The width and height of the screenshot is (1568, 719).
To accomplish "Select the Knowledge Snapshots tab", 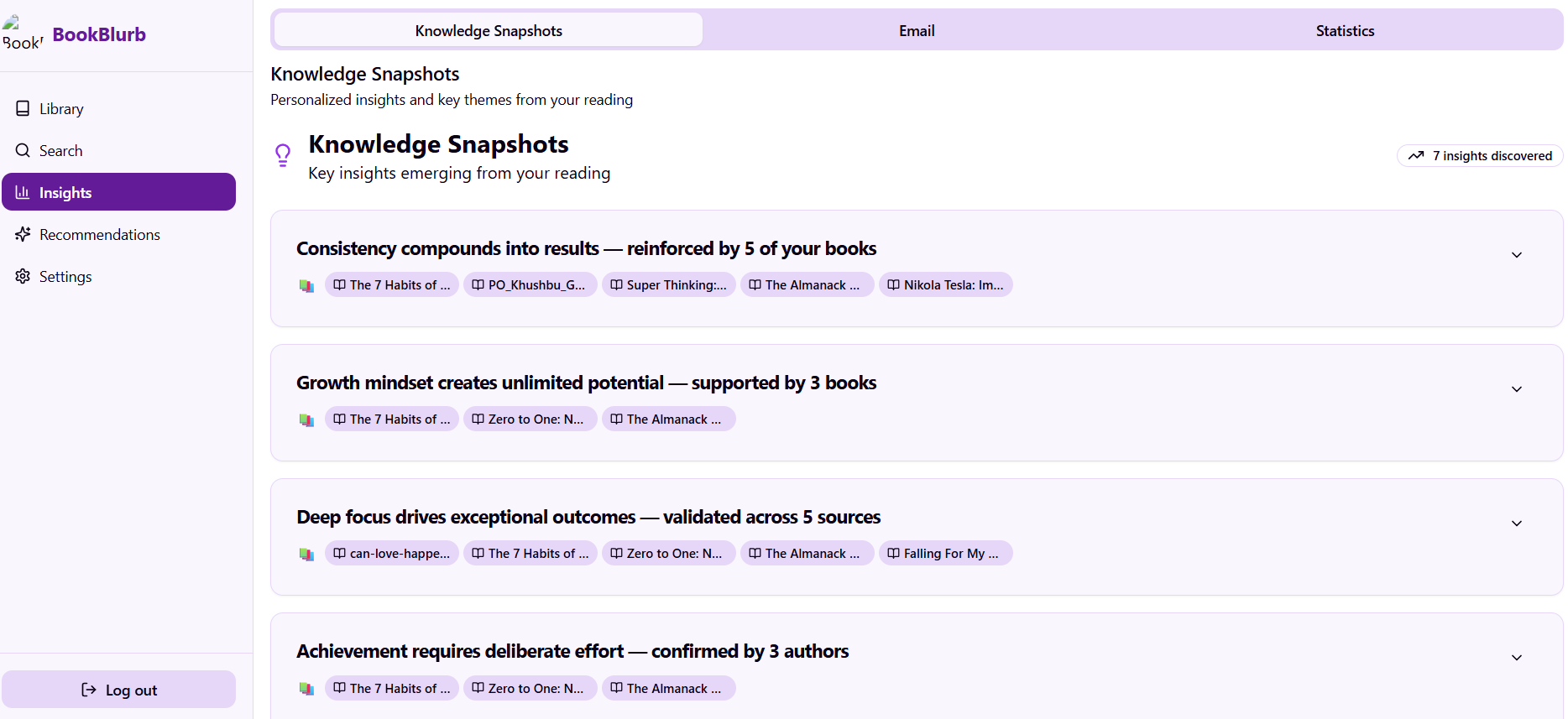I will (489, 31).
